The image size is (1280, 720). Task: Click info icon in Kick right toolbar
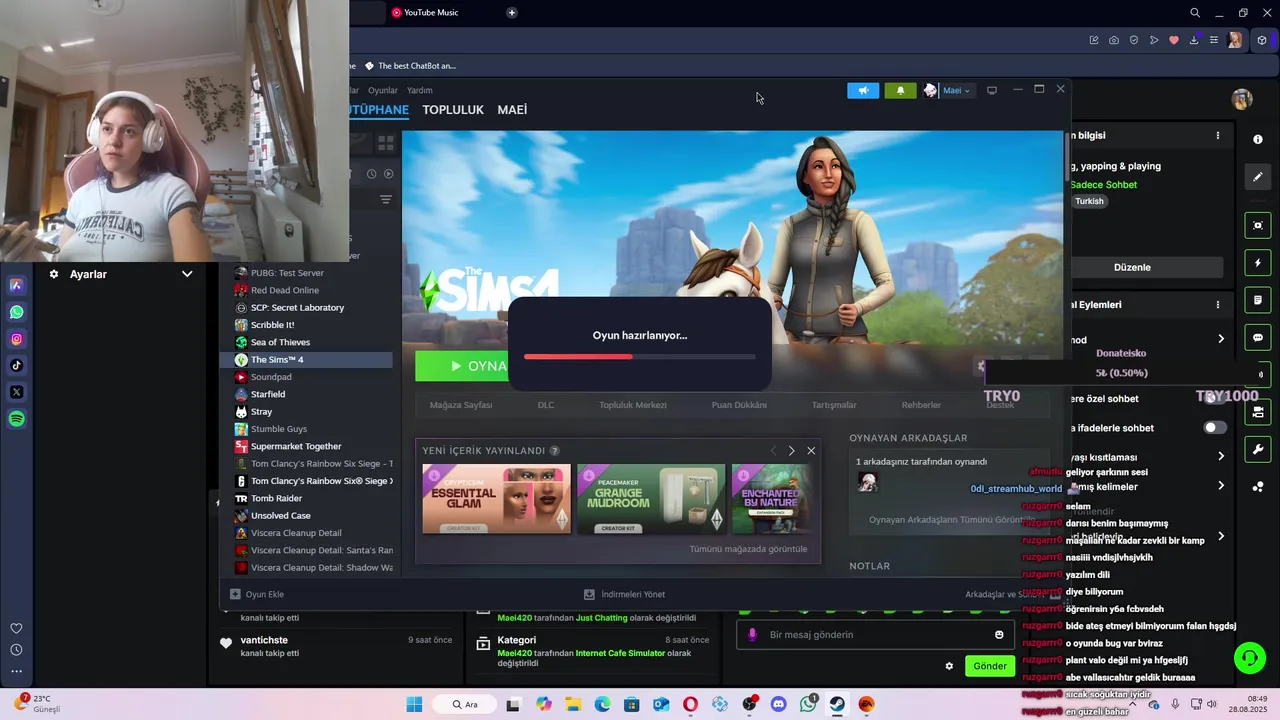[1258, 139]
